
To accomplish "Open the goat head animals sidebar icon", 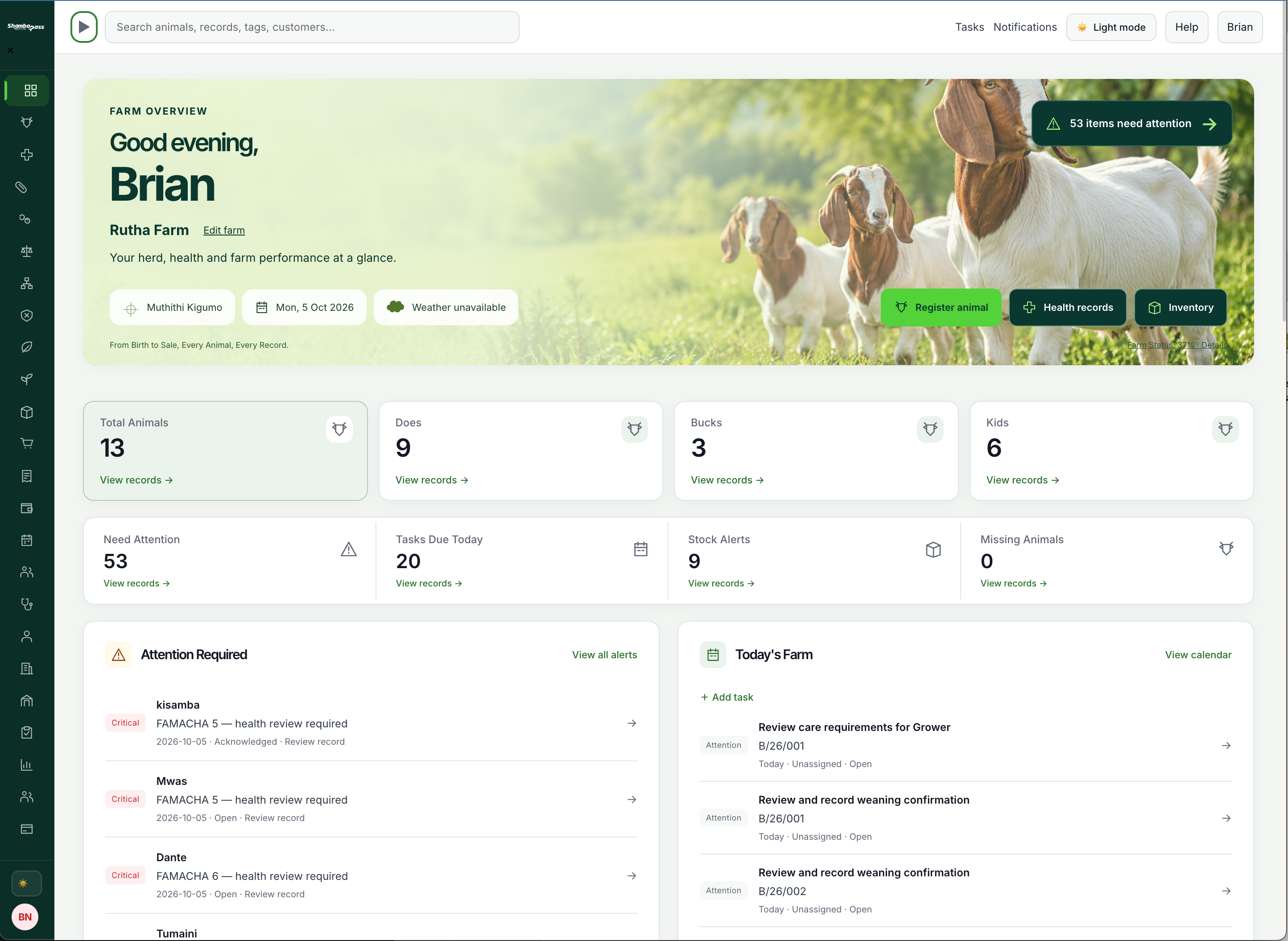I will click(x=27, y=123).
